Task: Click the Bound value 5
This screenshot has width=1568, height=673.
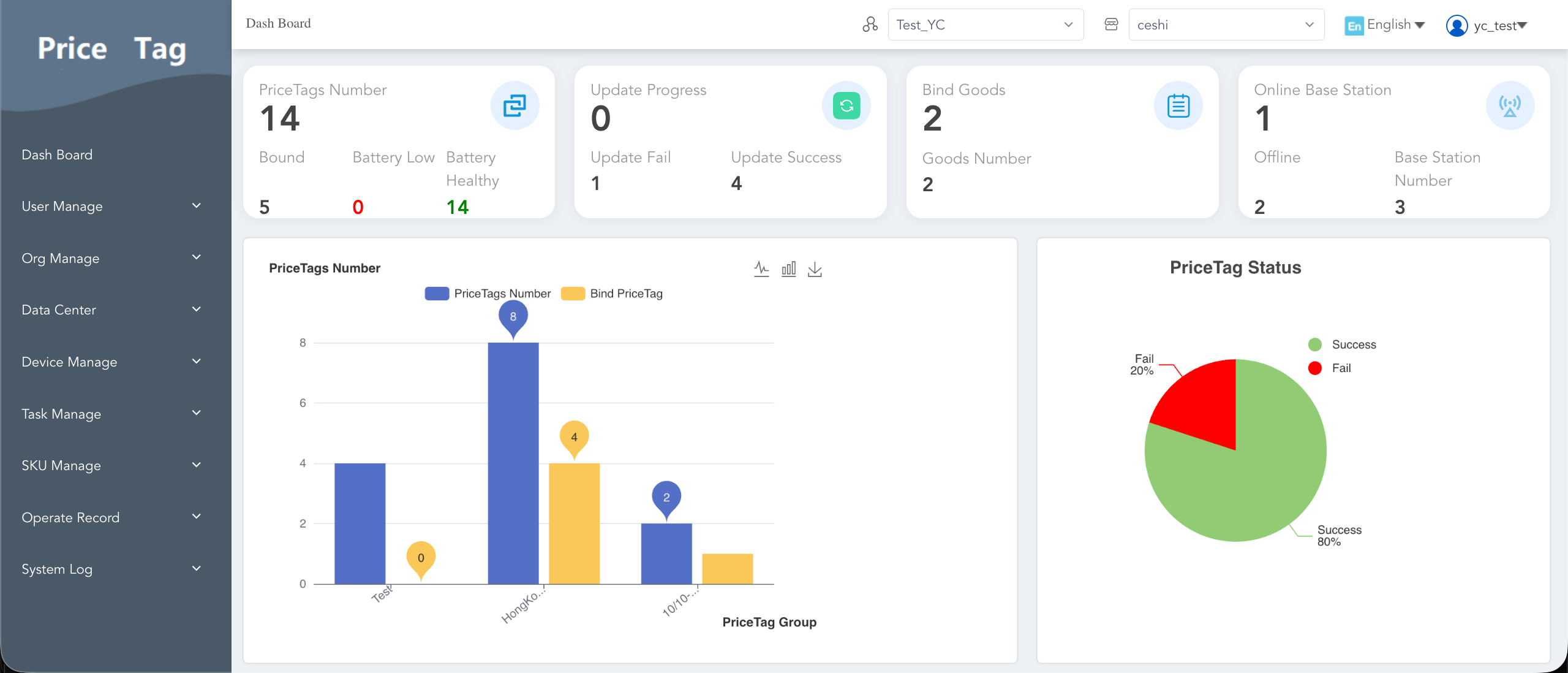Action: click(x=265, y=207)
